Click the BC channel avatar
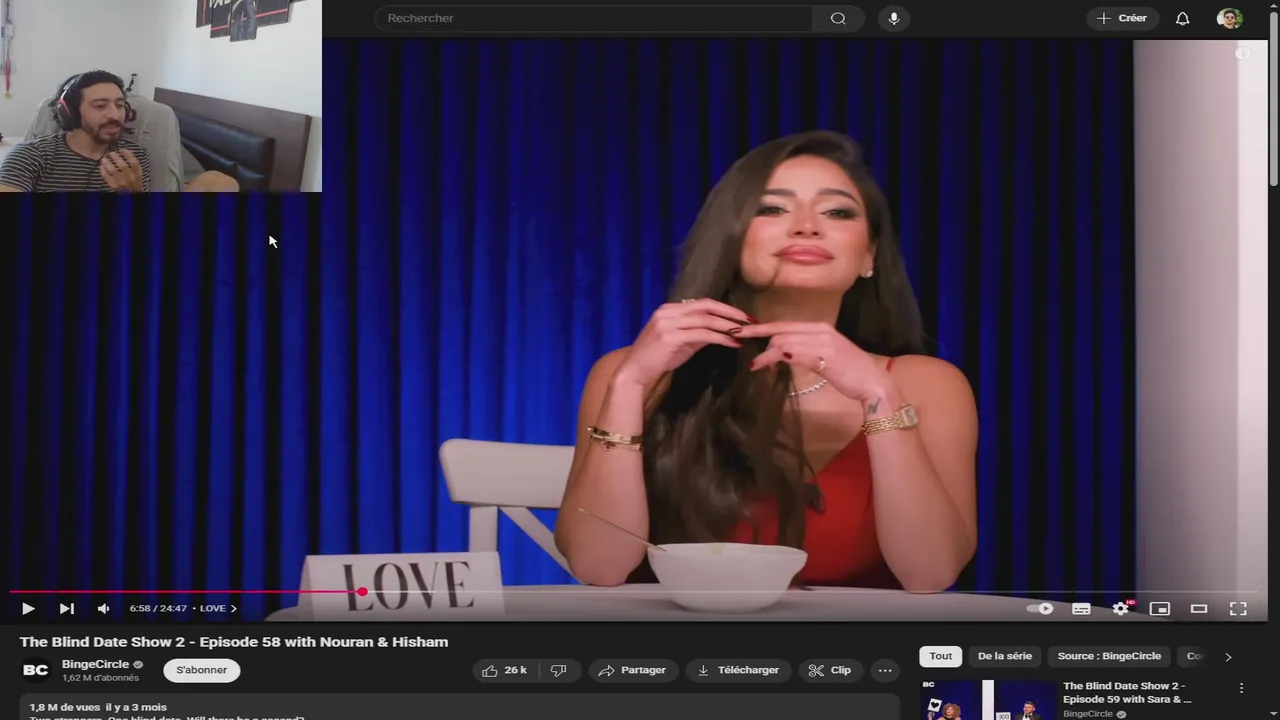The image size is (1280, 720). pos(36,670)
